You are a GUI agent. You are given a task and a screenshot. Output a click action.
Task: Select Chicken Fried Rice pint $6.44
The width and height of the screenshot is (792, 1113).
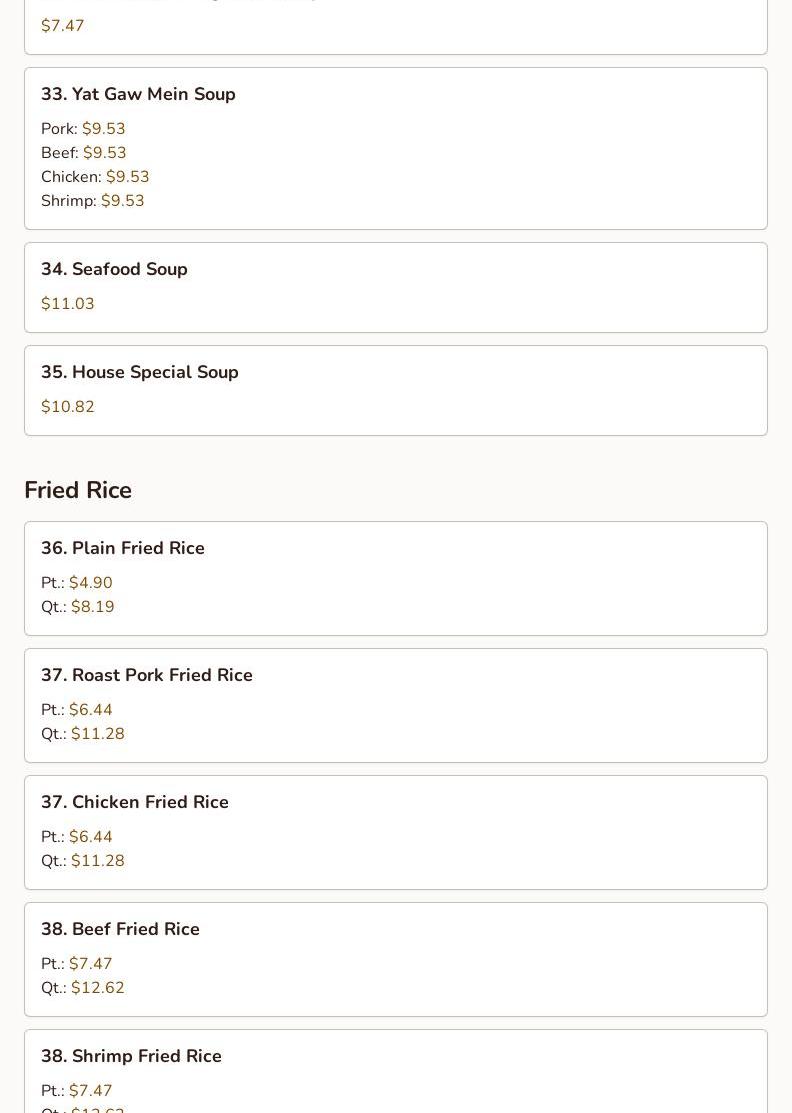click(x=77, y=837)
